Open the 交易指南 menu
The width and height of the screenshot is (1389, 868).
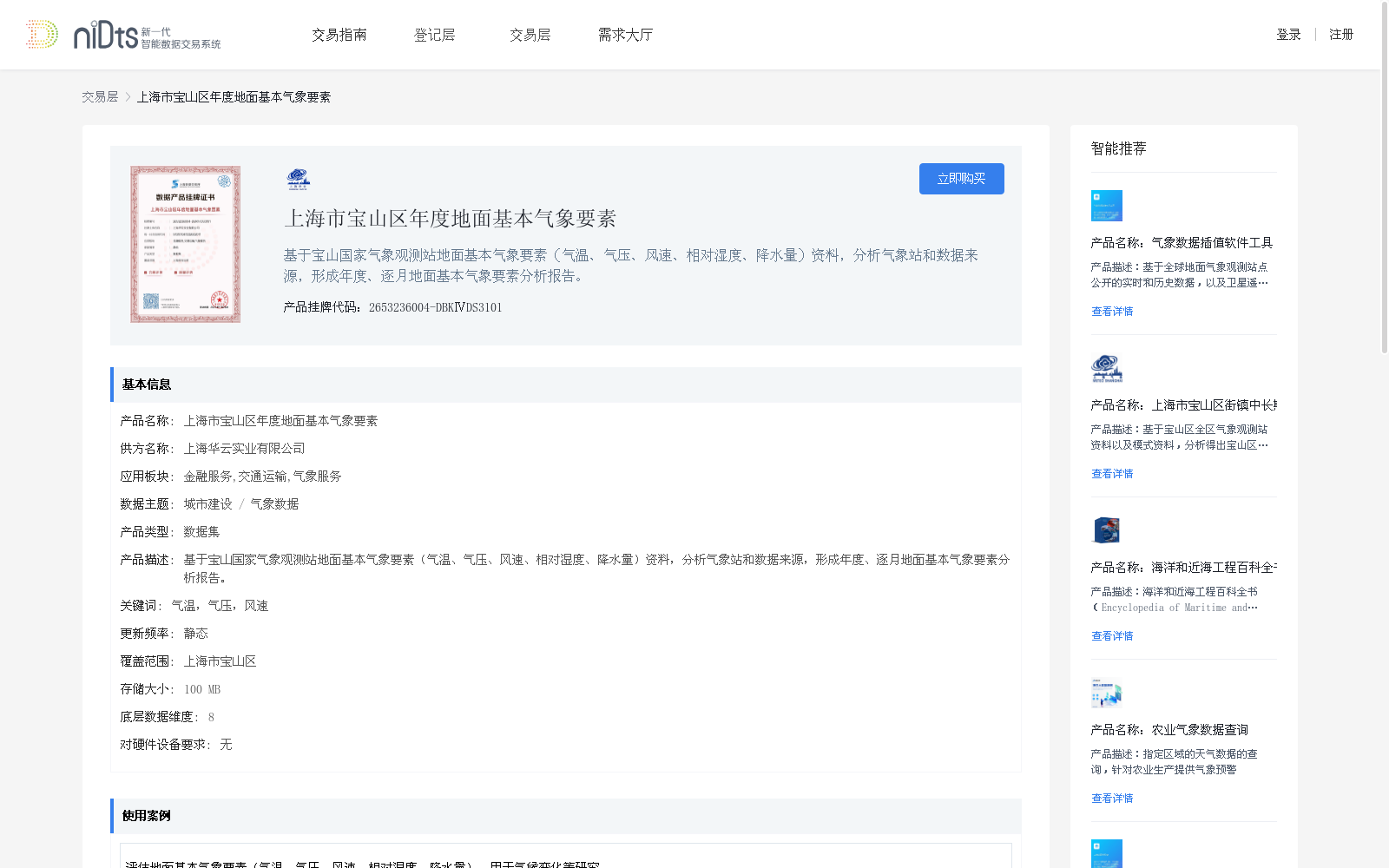point(339,35)
